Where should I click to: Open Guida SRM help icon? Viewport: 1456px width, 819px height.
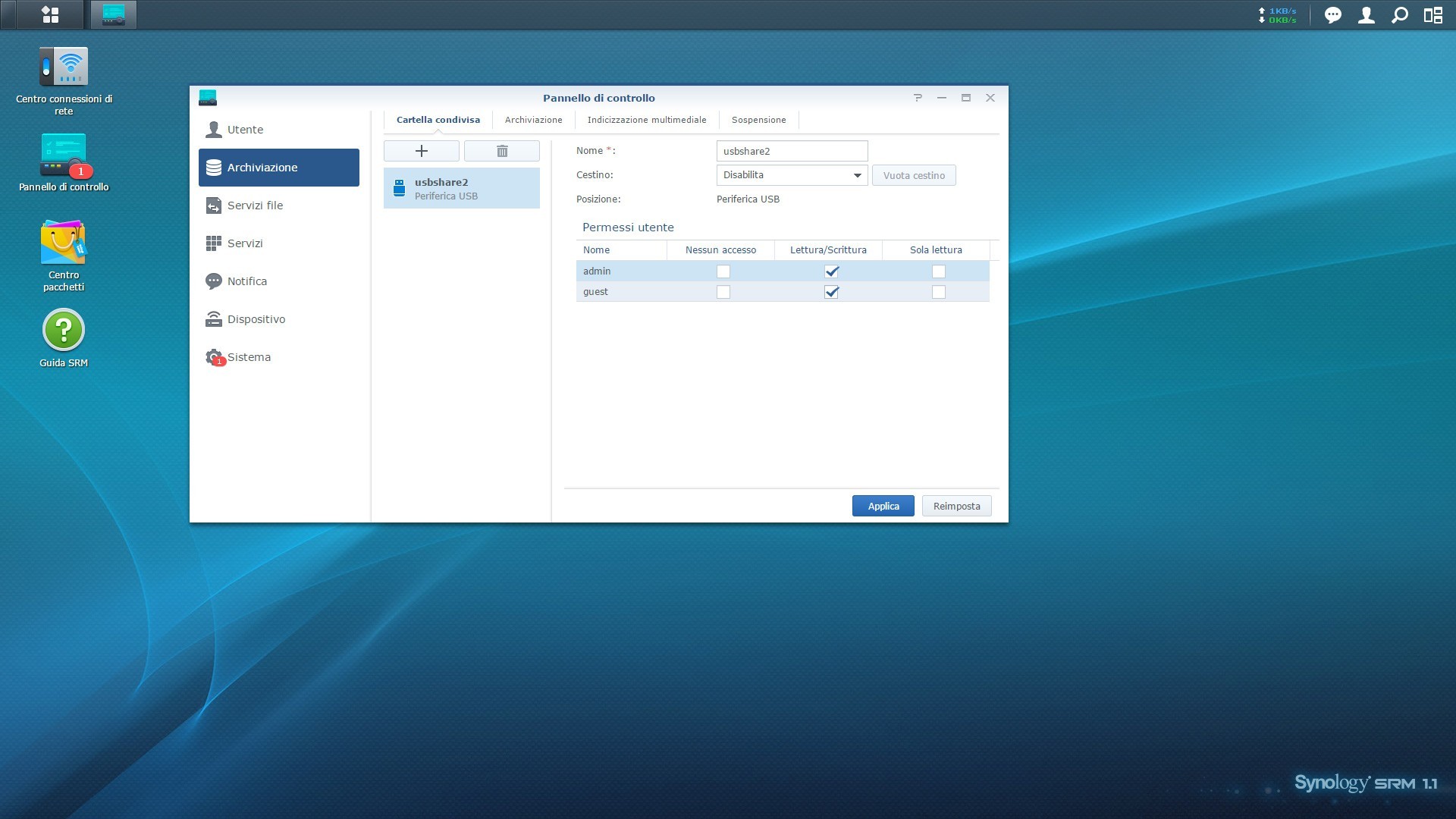[64, 331]
